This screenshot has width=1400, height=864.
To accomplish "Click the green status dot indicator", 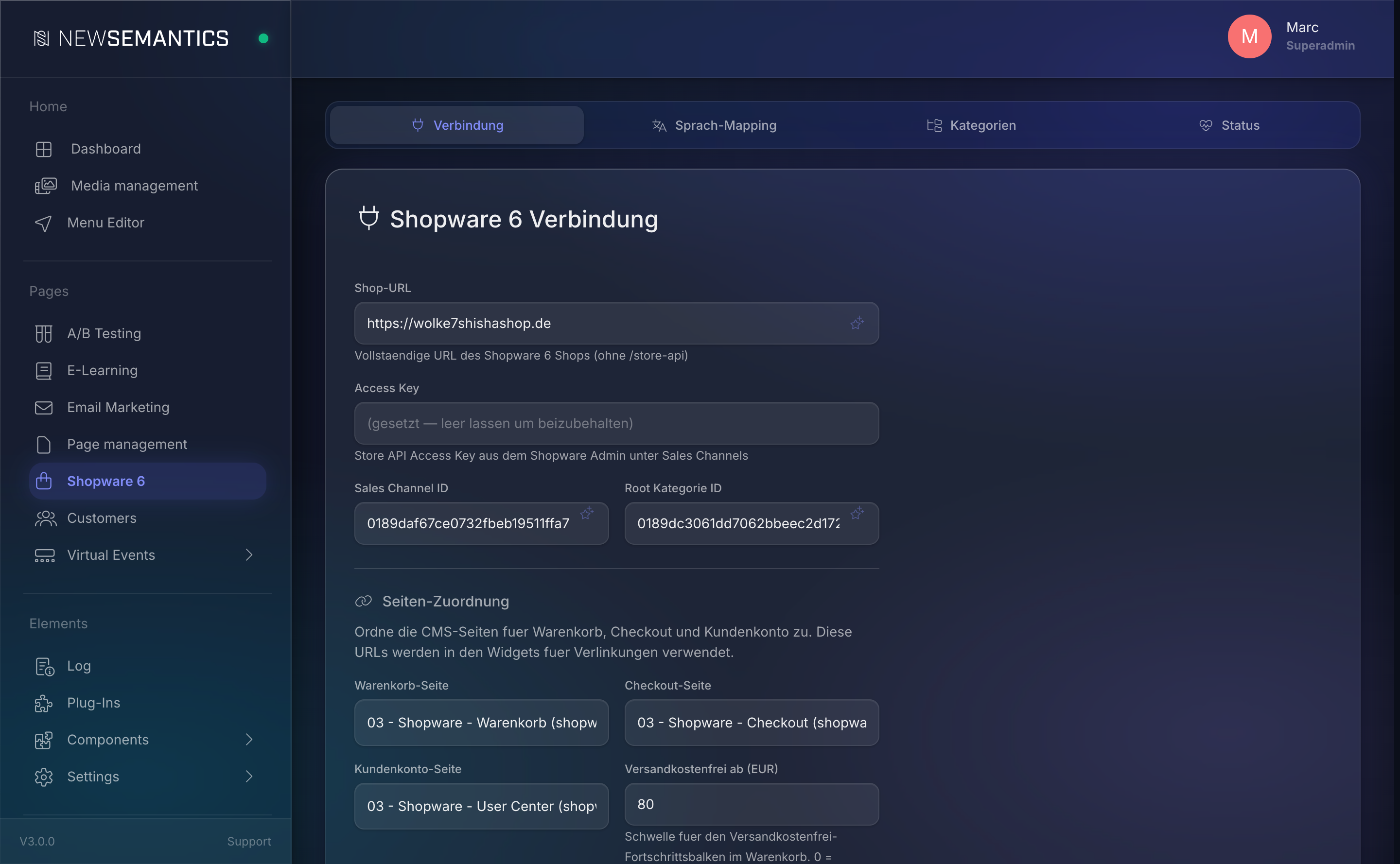I will (263, 38).
